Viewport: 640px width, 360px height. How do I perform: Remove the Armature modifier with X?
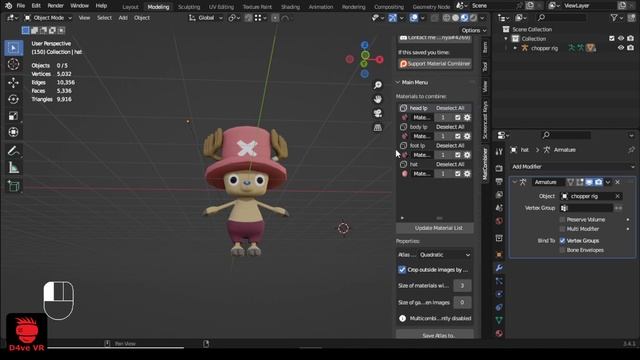pyautogui.click(x=618, y=182)
